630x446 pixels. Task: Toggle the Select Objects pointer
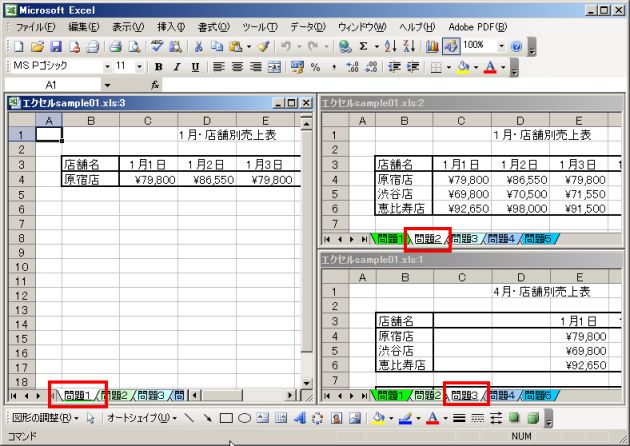91,418
